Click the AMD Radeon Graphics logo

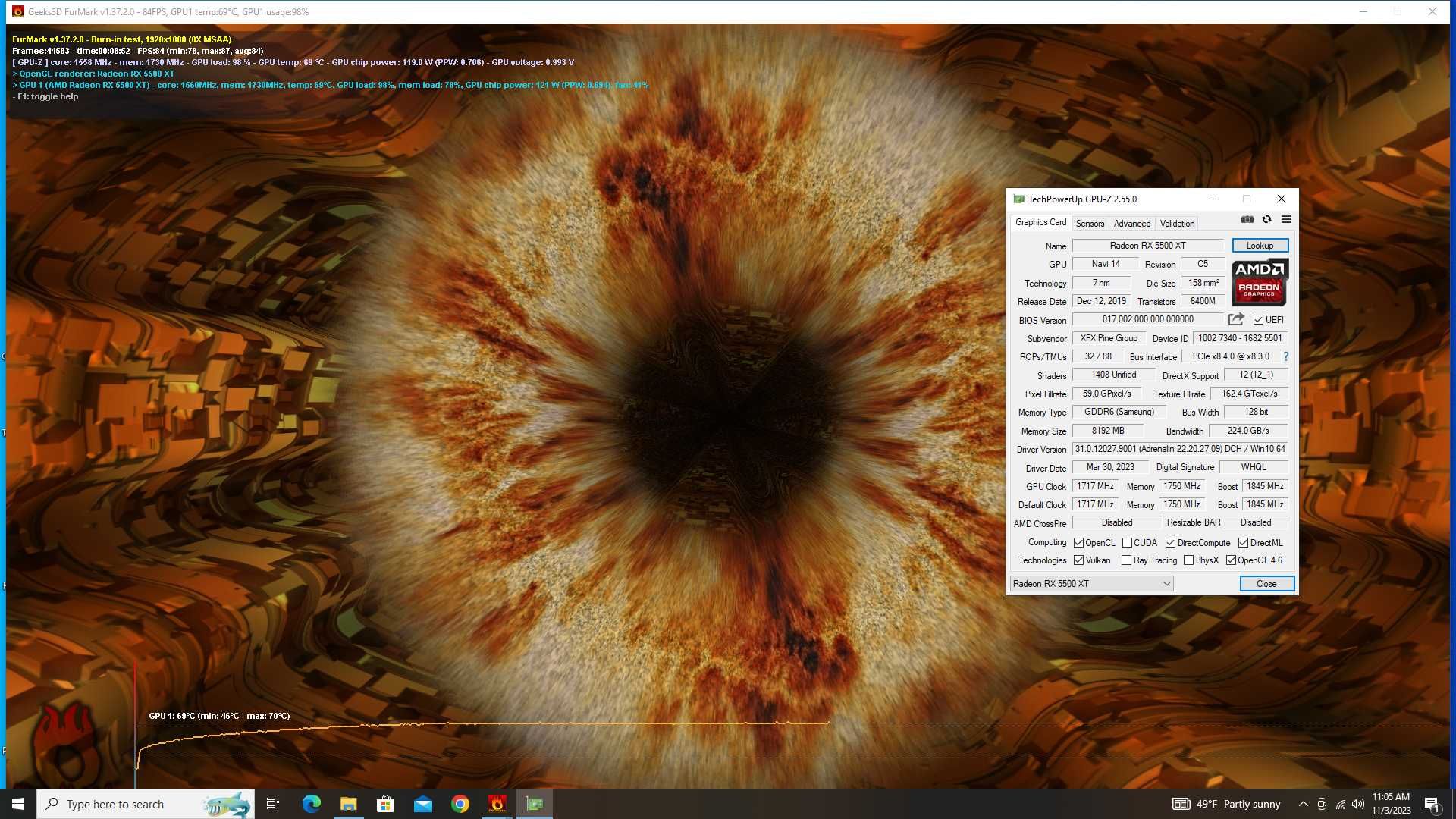[1260, 282]
